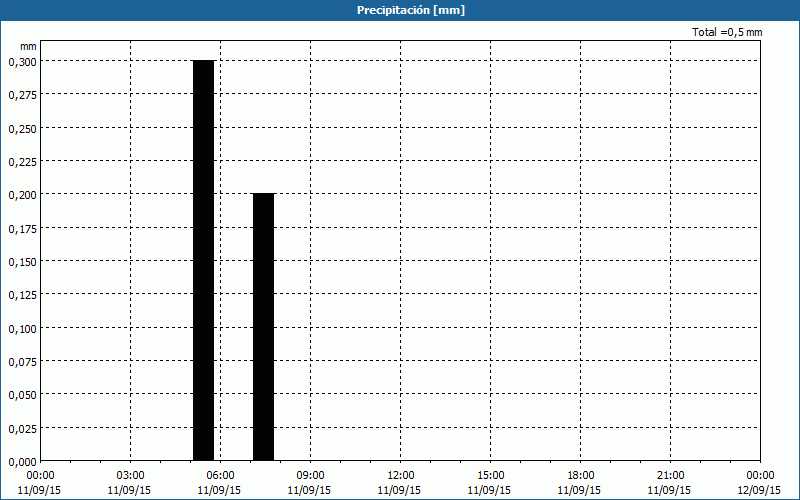Click the 0,150 y-axis label

[22, 261]
